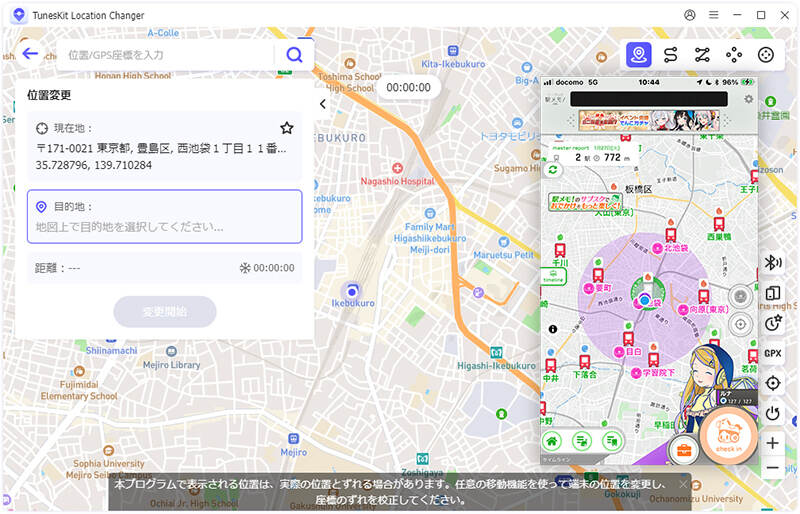Select the Change Location mode icon
800x514 pixels.
coord(639,55)
